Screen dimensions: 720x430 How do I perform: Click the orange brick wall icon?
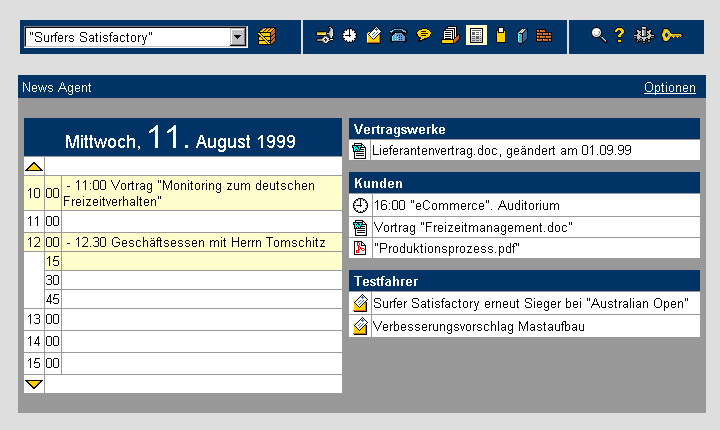click(x=544, y=36)
